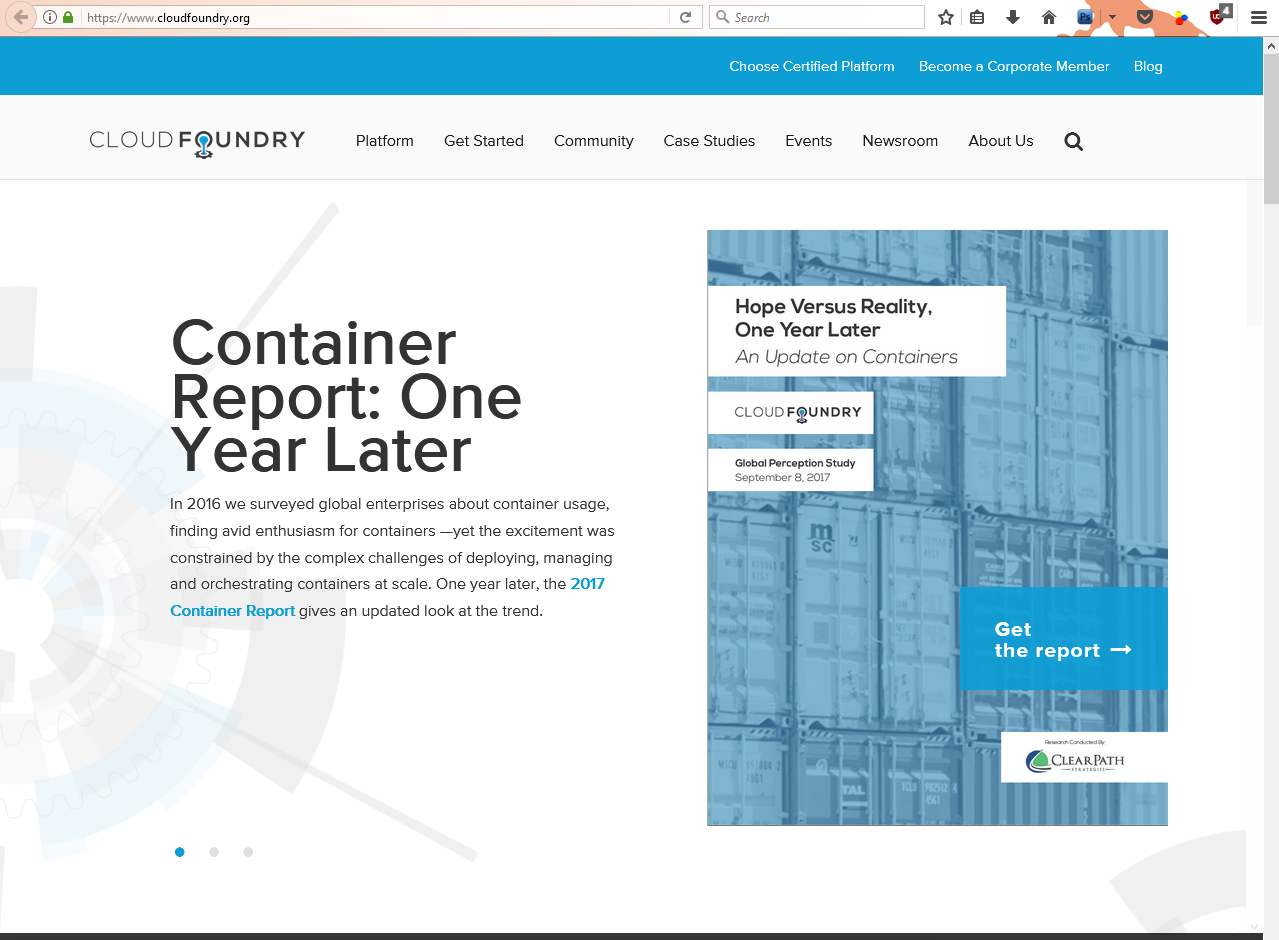Click the browser back arrow button

(20, 17)
